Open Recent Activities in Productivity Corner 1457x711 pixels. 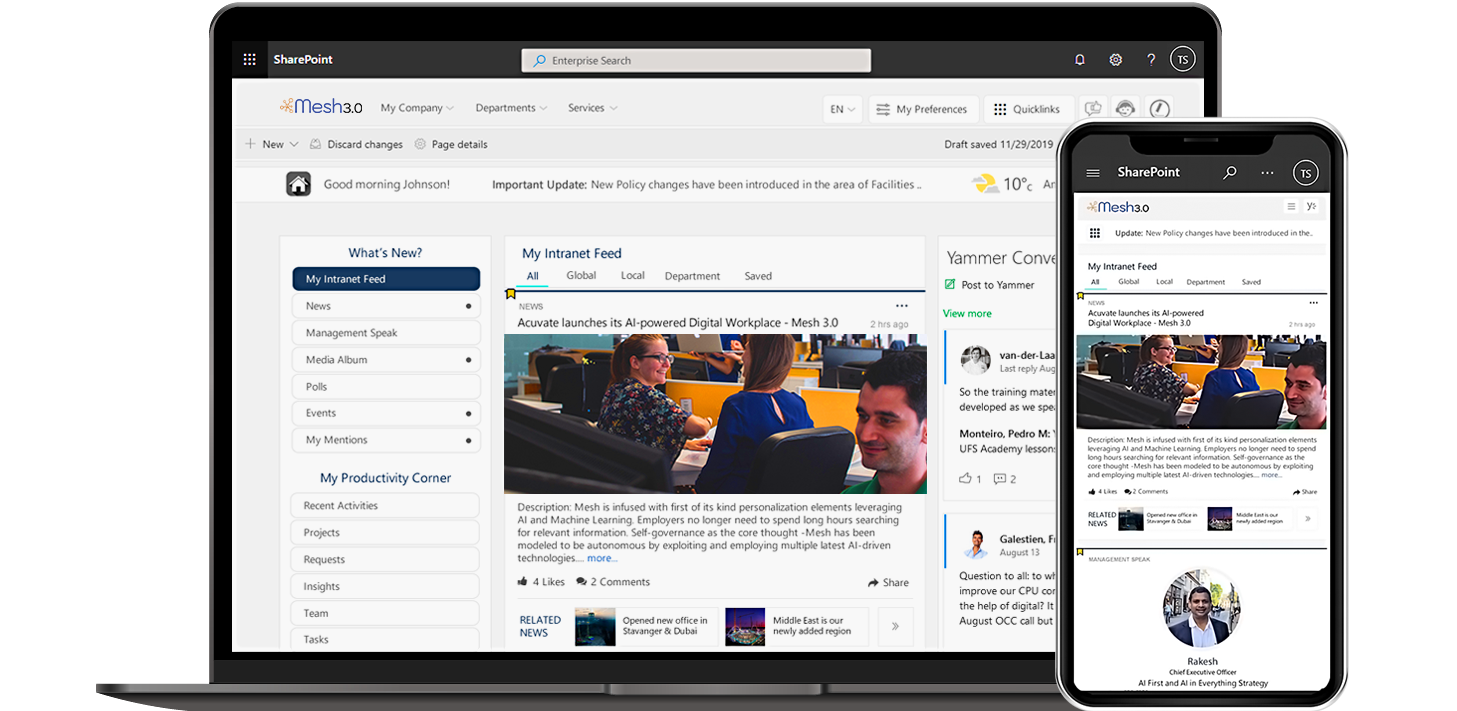385,506
